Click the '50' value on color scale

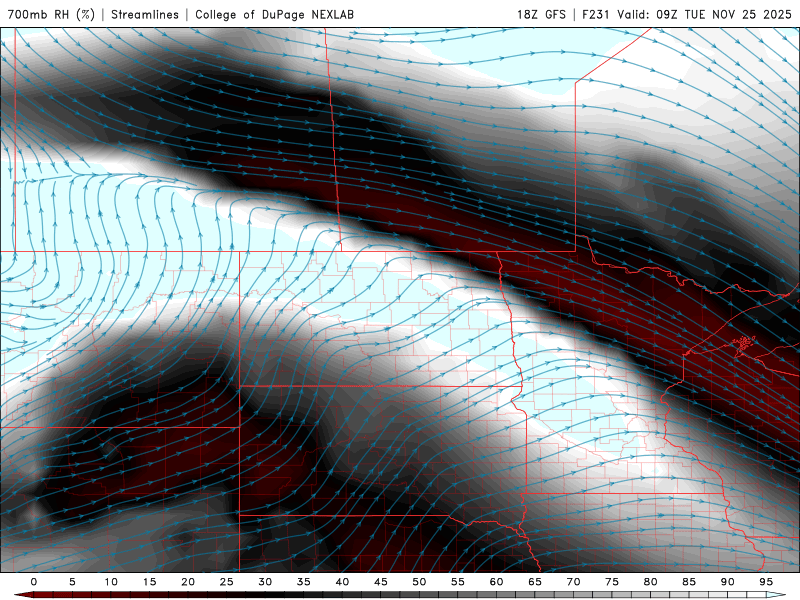tap(419, 582)
